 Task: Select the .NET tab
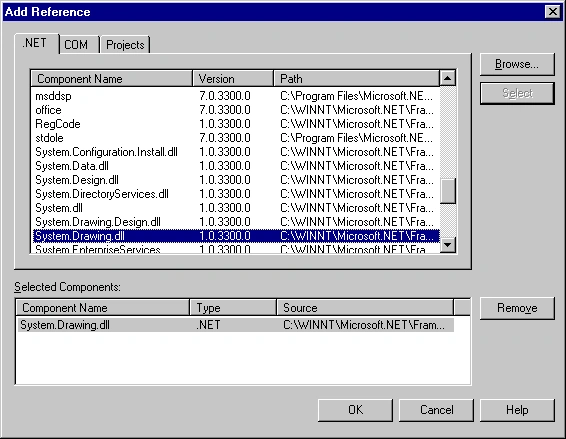(36, 43)
